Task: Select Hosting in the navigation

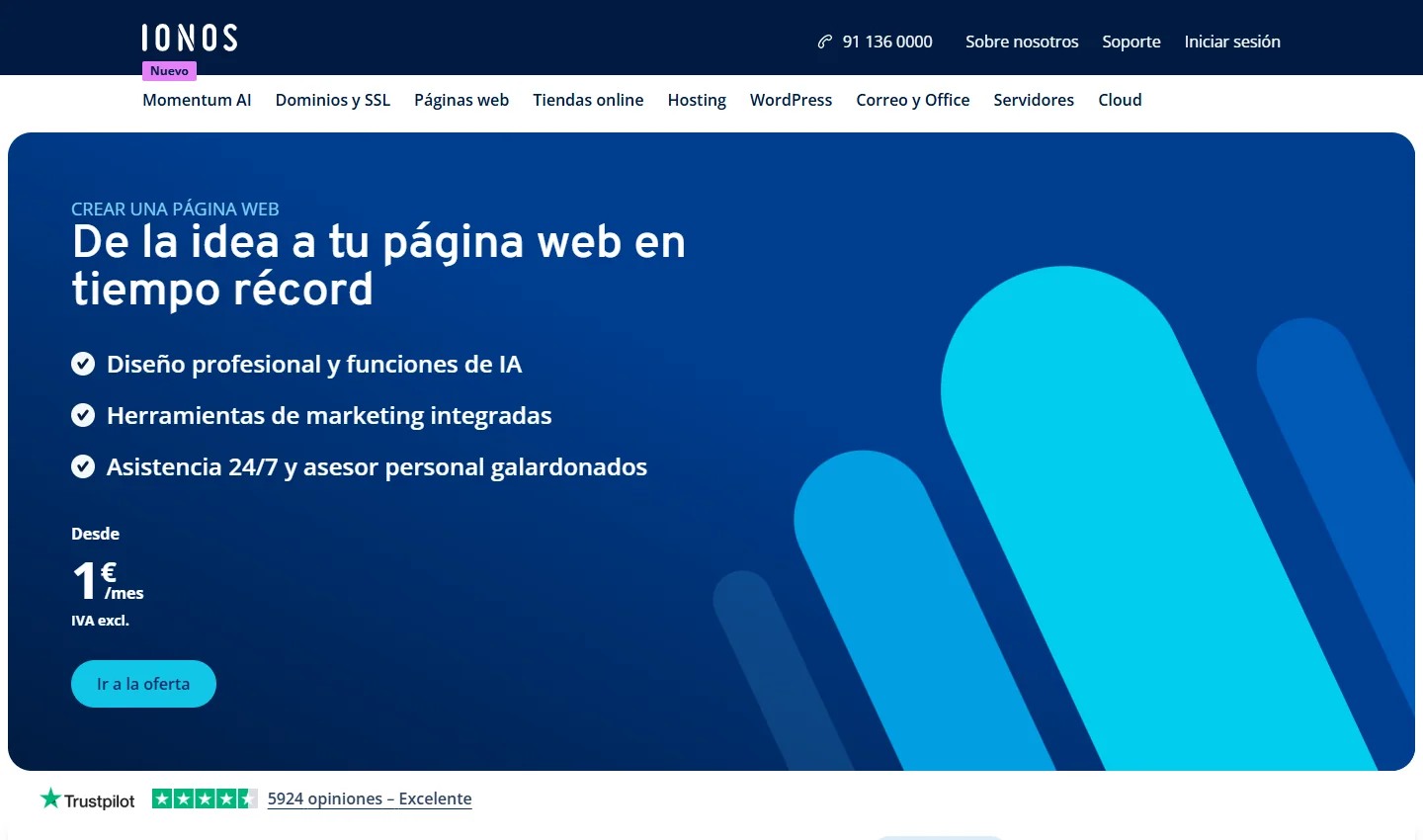Action: 697,100
